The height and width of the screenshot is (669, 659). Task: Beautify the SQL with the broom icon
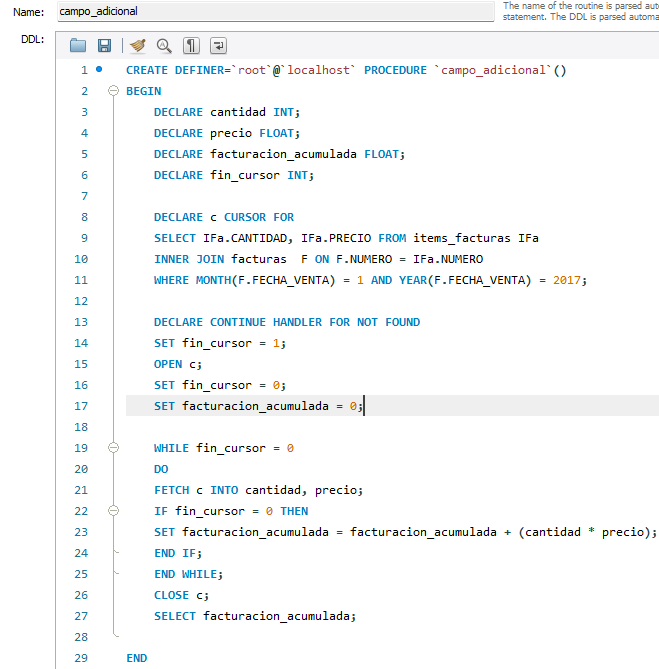pos(137,46)
